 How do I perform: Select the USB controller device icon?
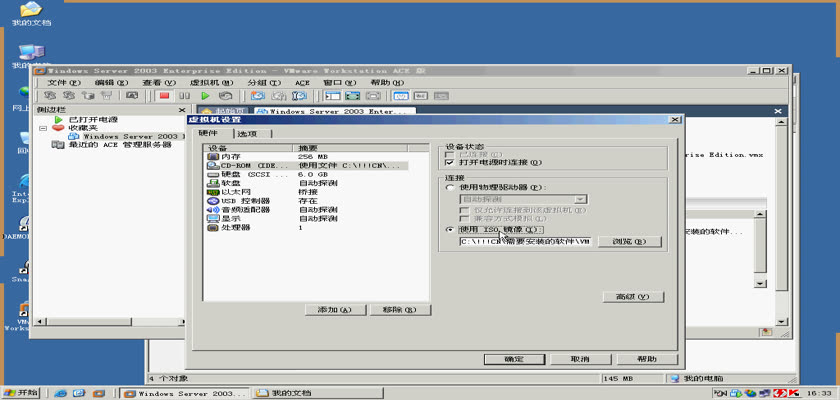pos(213,201)
